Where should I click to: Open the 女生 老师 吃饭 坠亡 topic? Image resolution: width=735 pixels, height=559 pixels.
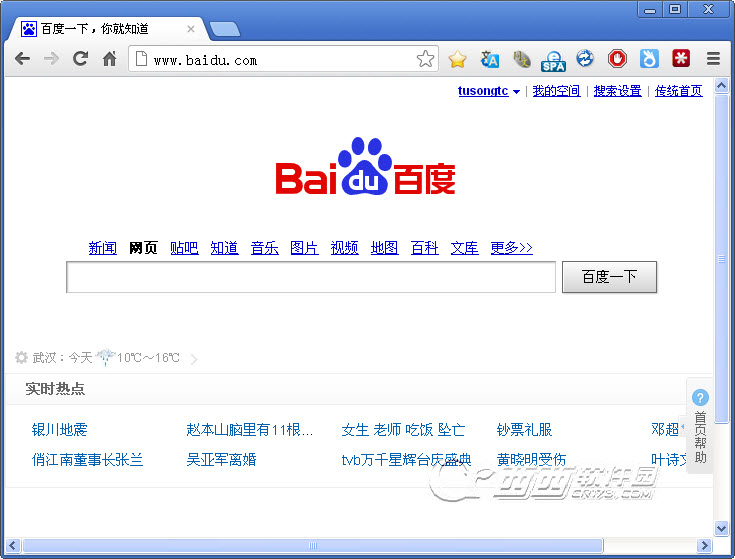[x=403, y=429]
